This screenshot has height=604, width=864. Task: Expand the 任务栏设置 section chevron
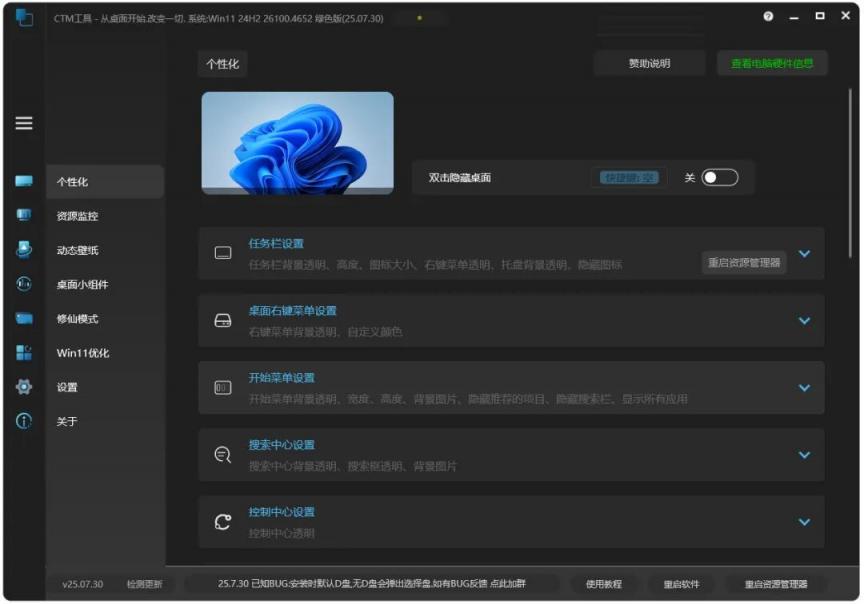click(804, 254)
